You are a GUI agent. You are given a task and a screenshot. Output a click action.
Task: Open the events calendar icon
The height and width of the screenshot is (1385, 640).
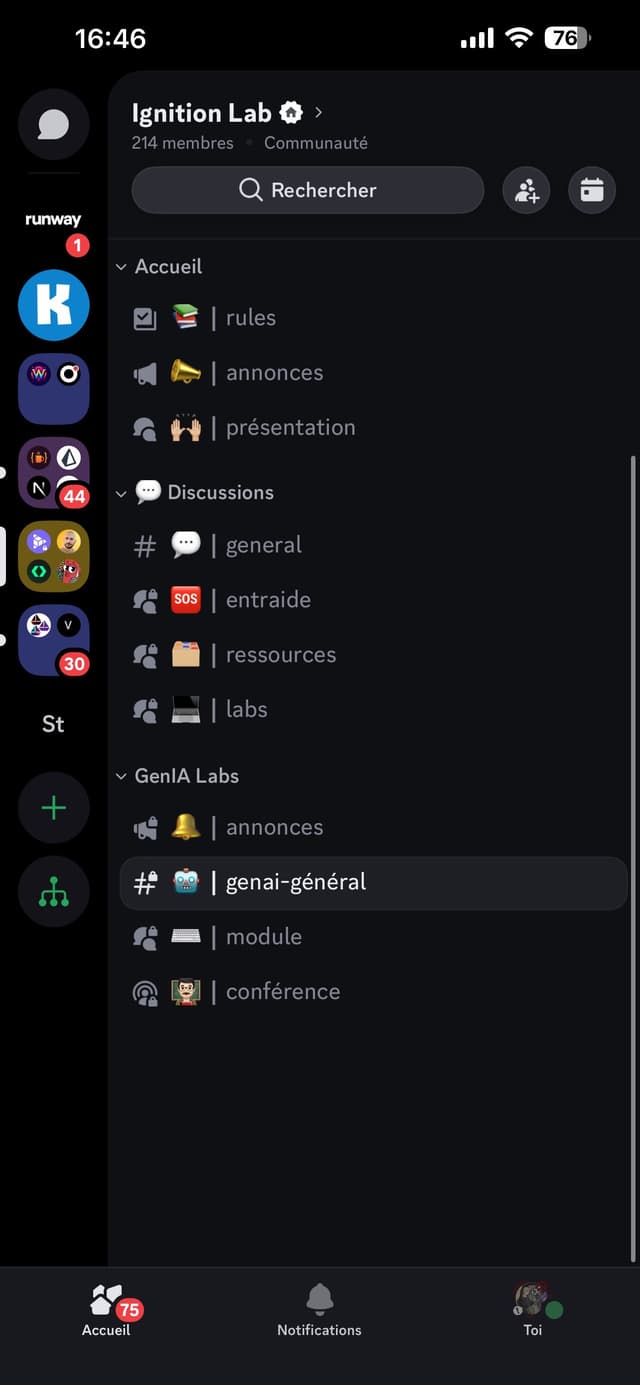592,190
